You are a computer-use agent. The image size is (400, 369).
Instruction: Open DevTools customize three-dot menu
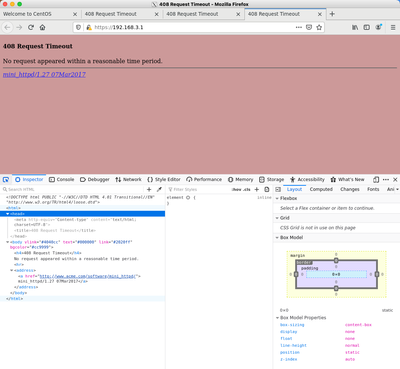click(386, 180)
